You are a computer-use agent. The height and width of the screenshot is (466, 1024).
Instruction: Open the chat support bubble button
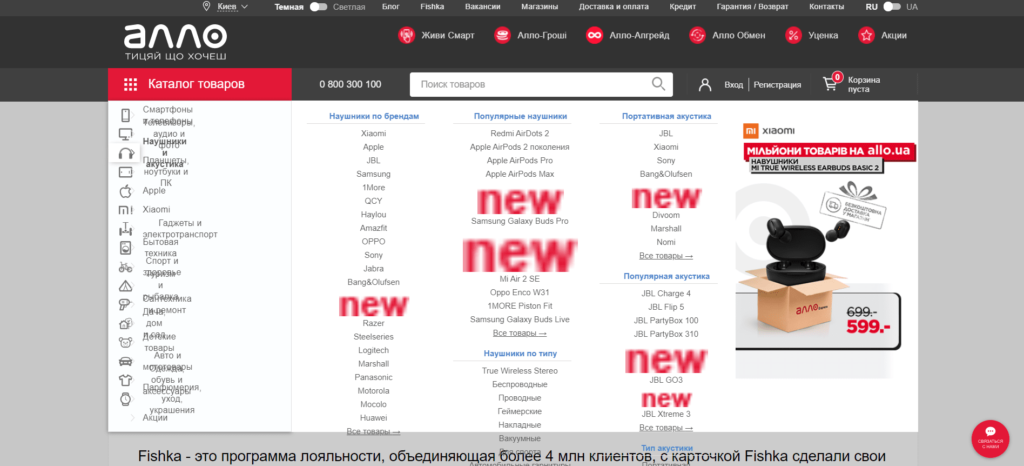[990, 439]
